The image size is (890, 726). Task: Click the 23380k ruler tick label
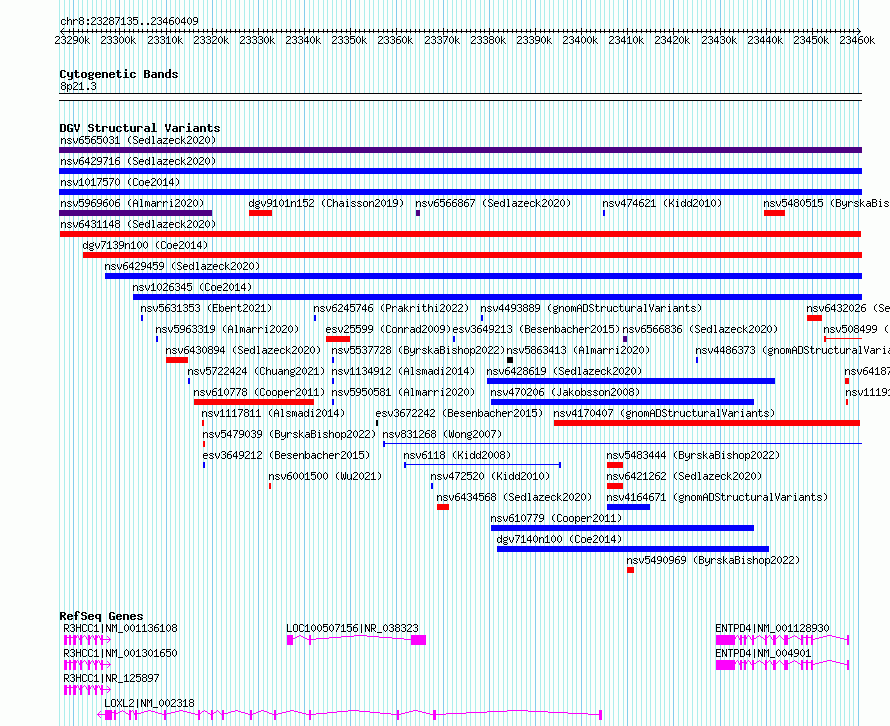click(488, 40)
